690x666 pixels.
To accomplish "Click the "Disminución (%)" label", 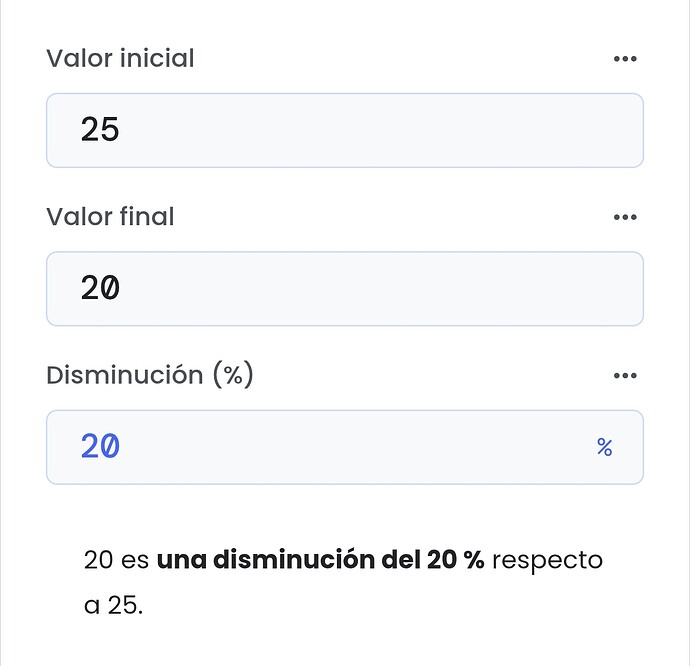I will coord(150,376).
